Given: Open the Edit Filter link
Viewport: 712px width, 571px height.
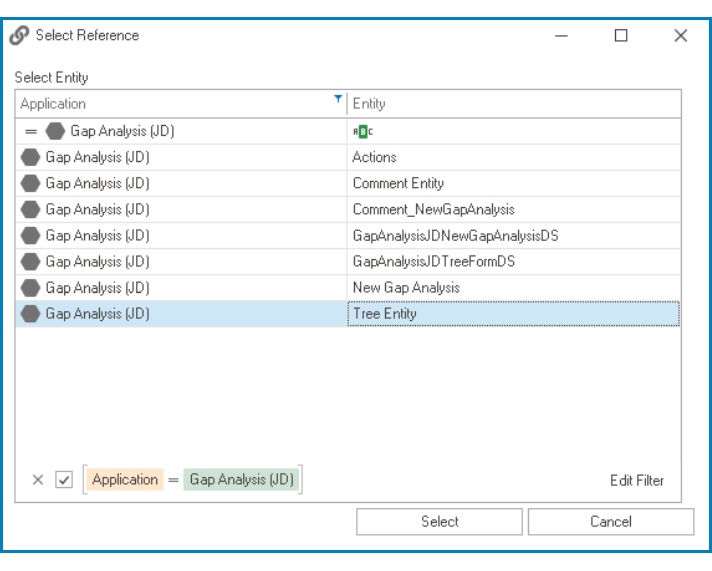Looking at the screenshot, I should 637,480.
